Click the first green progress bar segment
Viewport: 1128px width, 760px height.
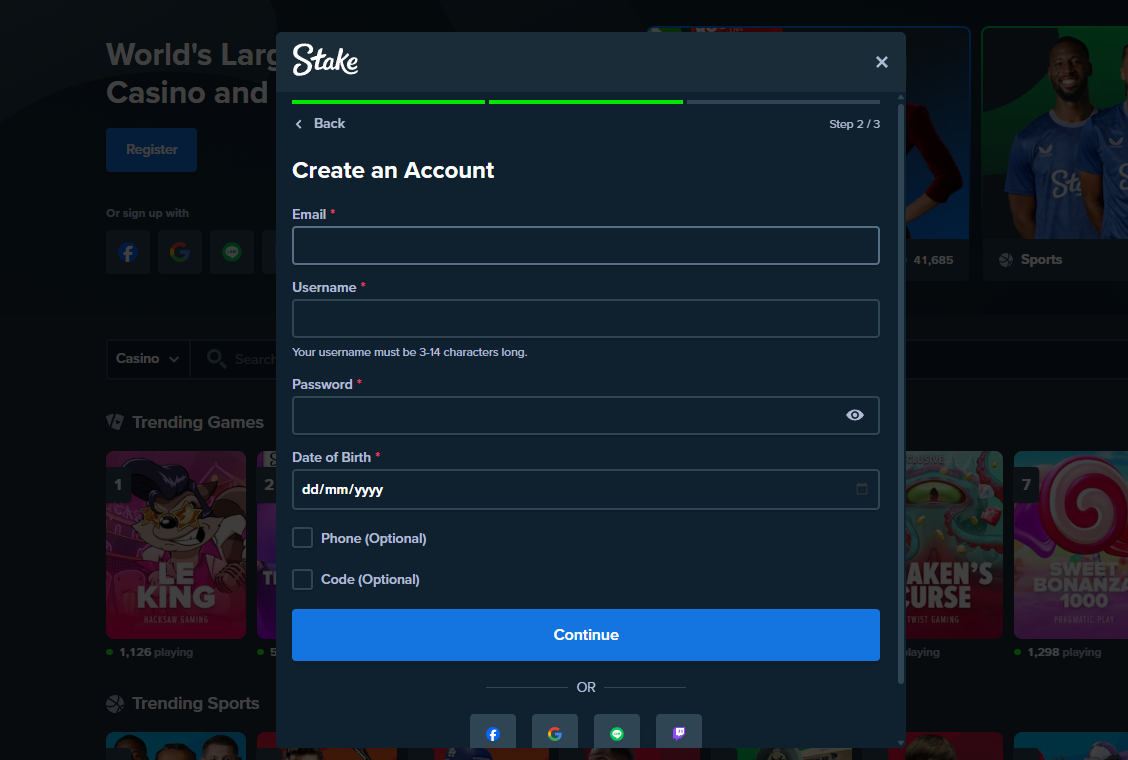pyautogui.click(x=388, y=102)
